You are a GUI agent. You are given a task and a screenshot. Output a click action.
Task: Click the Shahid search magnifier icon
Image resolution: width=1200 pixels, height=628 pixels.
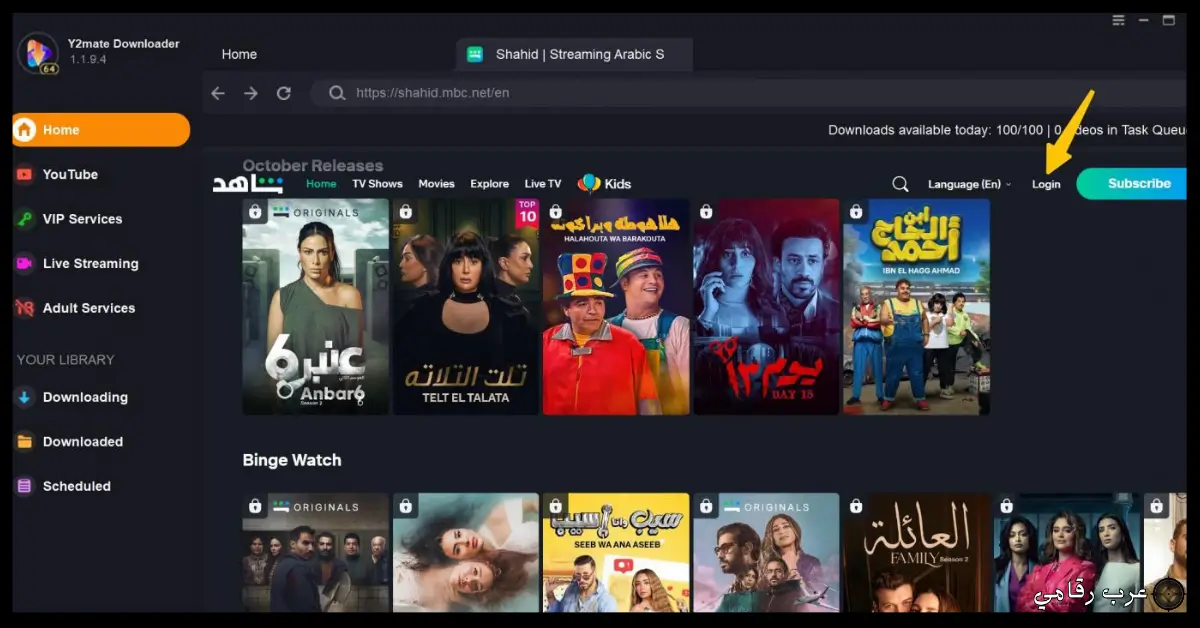click(899, 183)
